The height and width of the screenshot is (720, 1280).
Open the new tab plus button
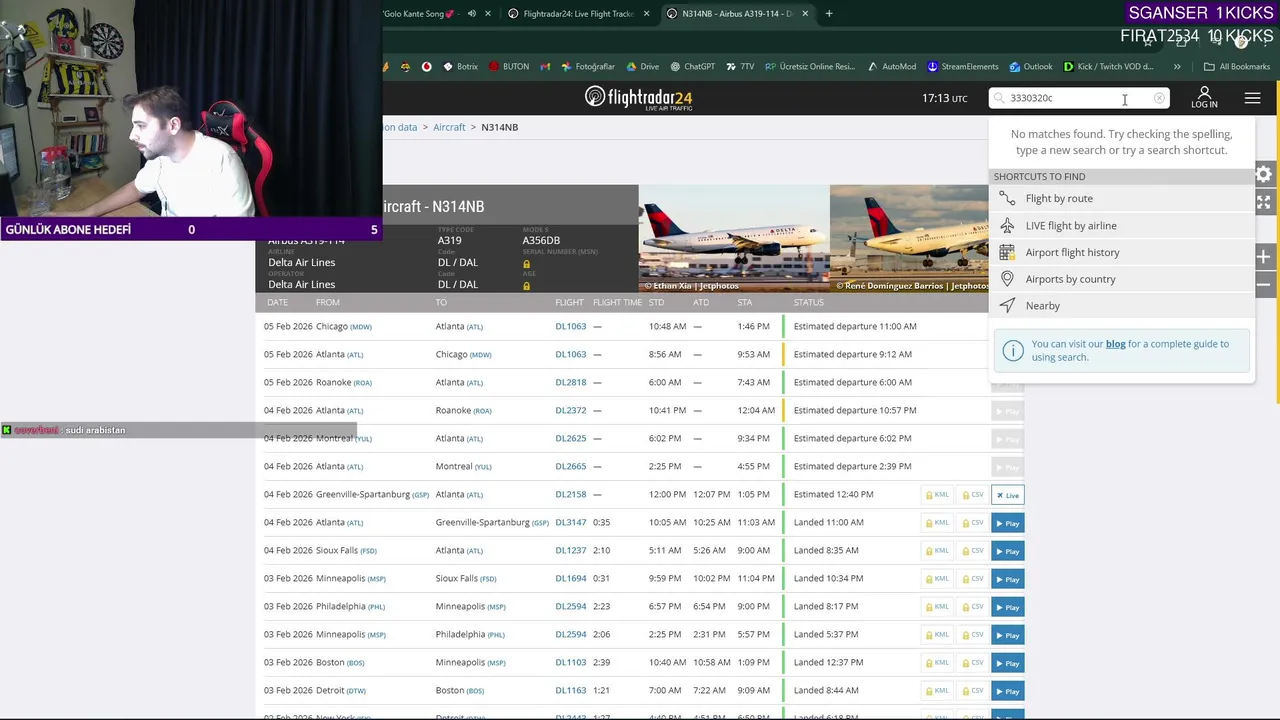[829, 14]
